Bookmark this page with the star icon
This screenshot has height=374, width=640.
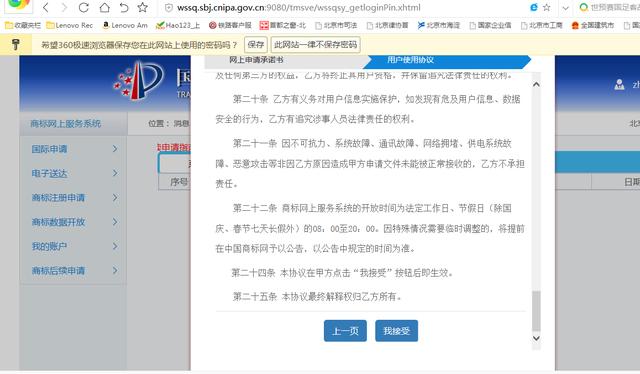tap(142, 7)
